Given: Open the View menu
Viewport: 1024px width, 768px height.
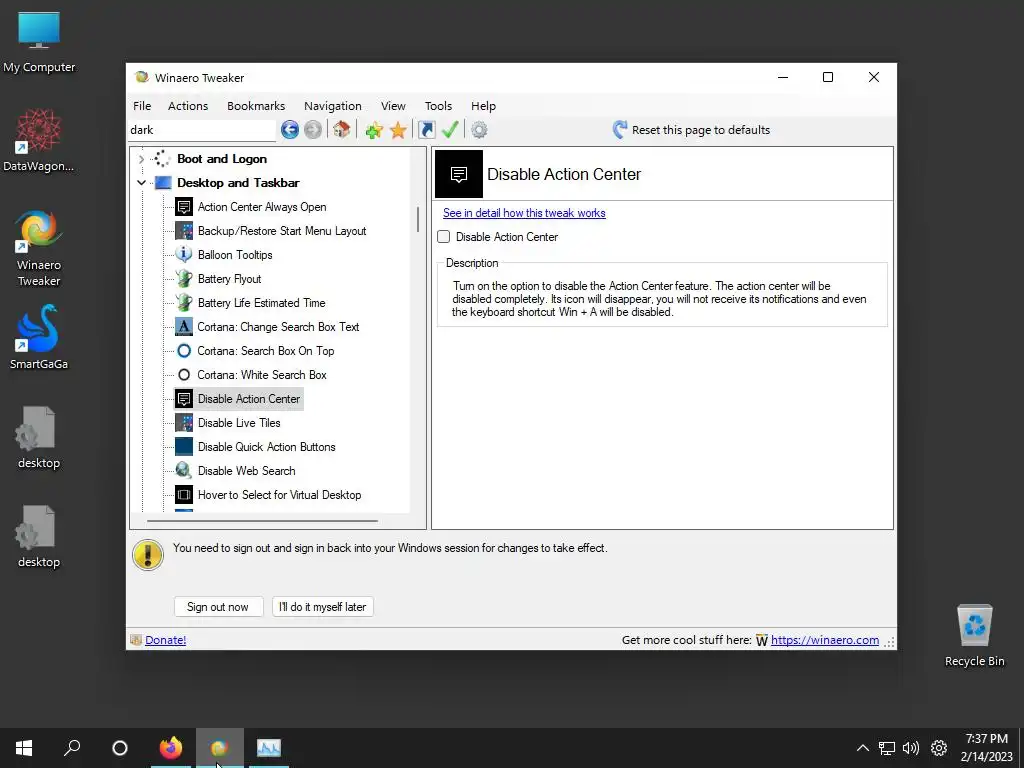Looking at the screenshot, I should click(393, 106).
